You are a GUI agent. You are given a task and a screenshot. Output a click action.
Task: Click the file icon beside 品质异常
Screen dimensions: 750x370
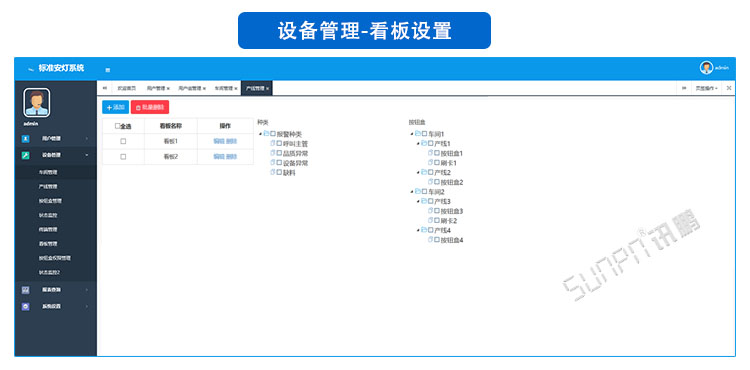(x=273, y=153)
